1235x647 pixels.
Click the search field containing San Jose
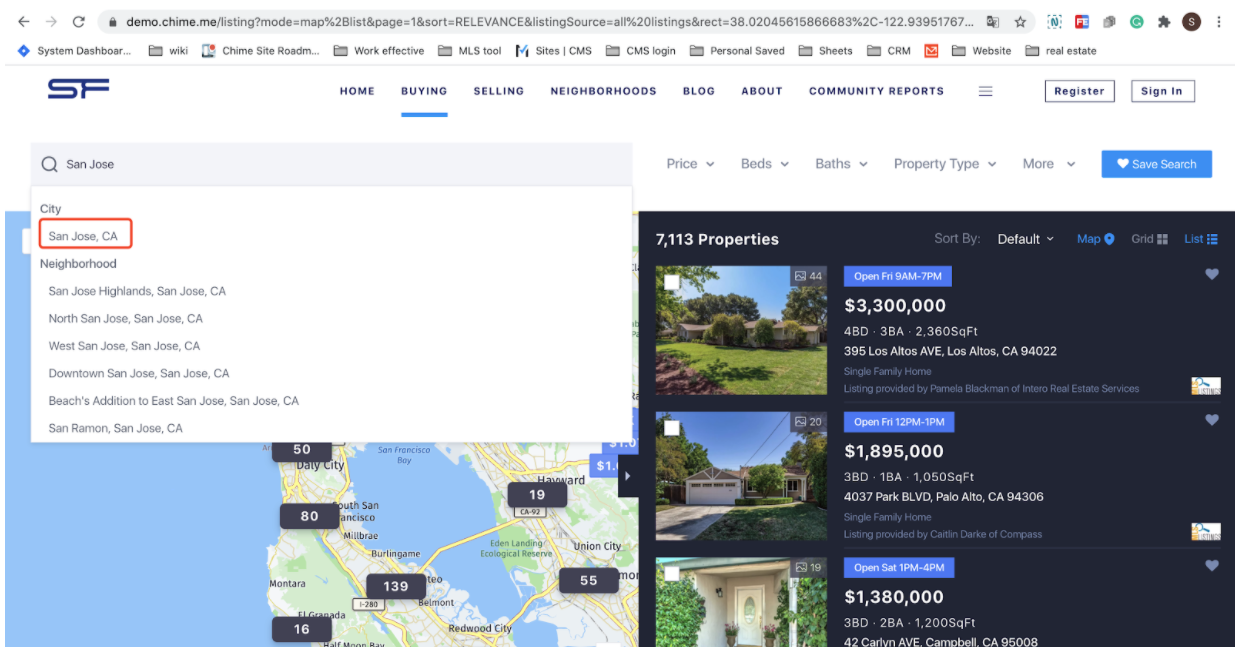332,164
